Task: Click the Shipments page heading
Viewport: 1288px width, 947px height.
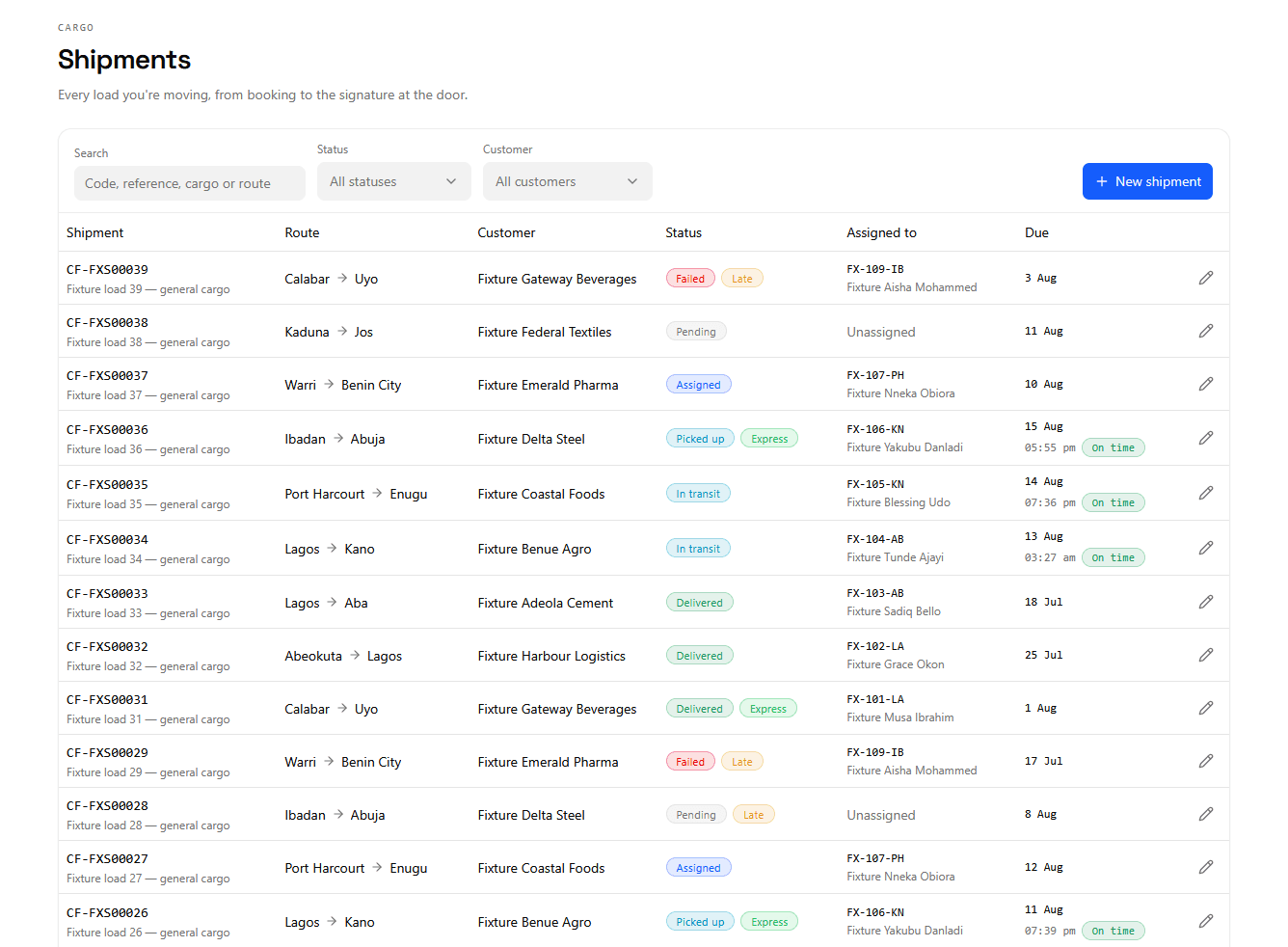Action: [x=124, y=60]
